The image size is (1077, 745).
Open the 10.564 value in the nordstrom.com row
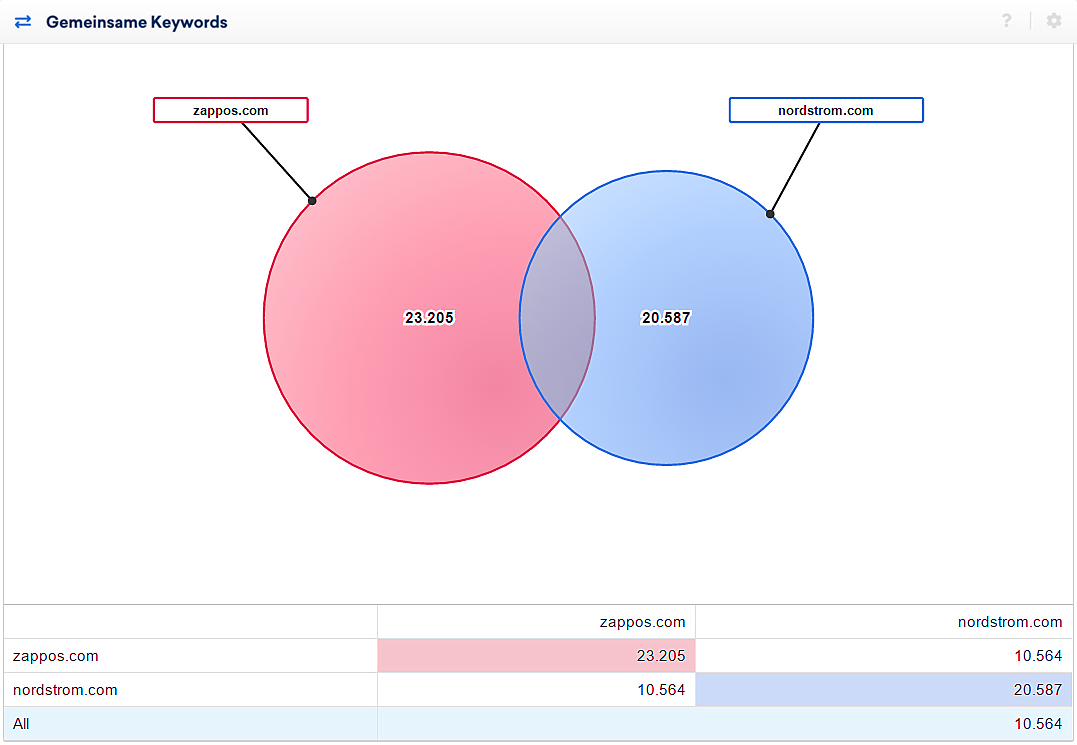tap(660, 690)
